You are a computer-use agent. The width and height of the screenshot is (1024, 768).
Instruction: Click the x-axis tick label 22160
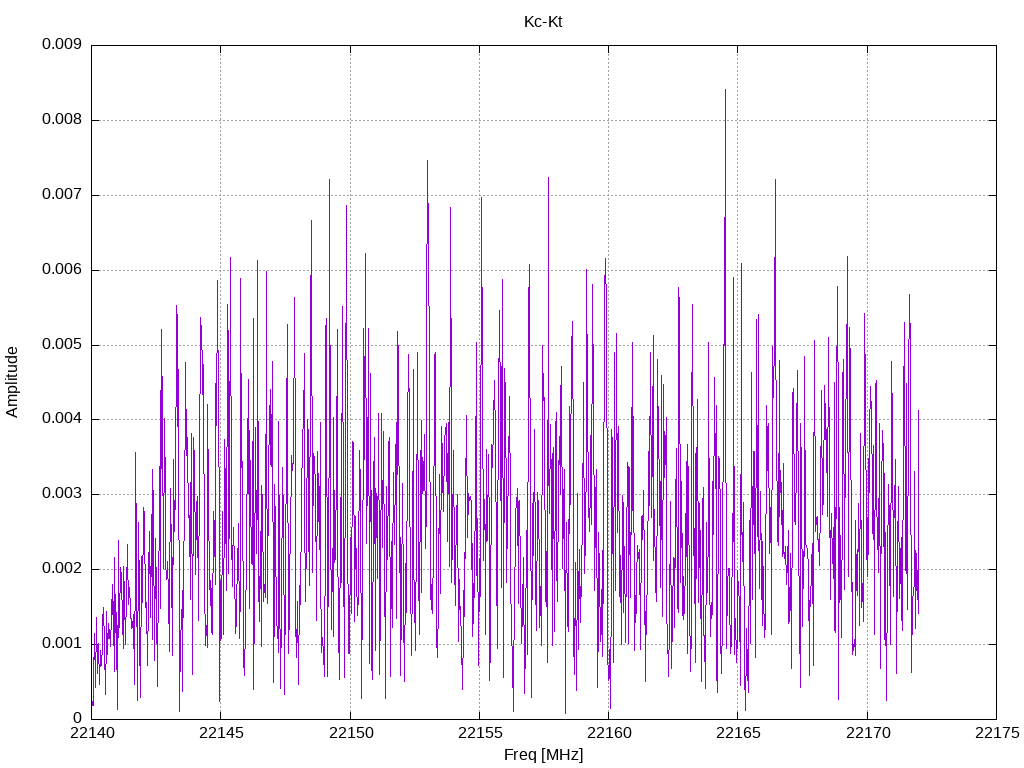click(609, 733)
